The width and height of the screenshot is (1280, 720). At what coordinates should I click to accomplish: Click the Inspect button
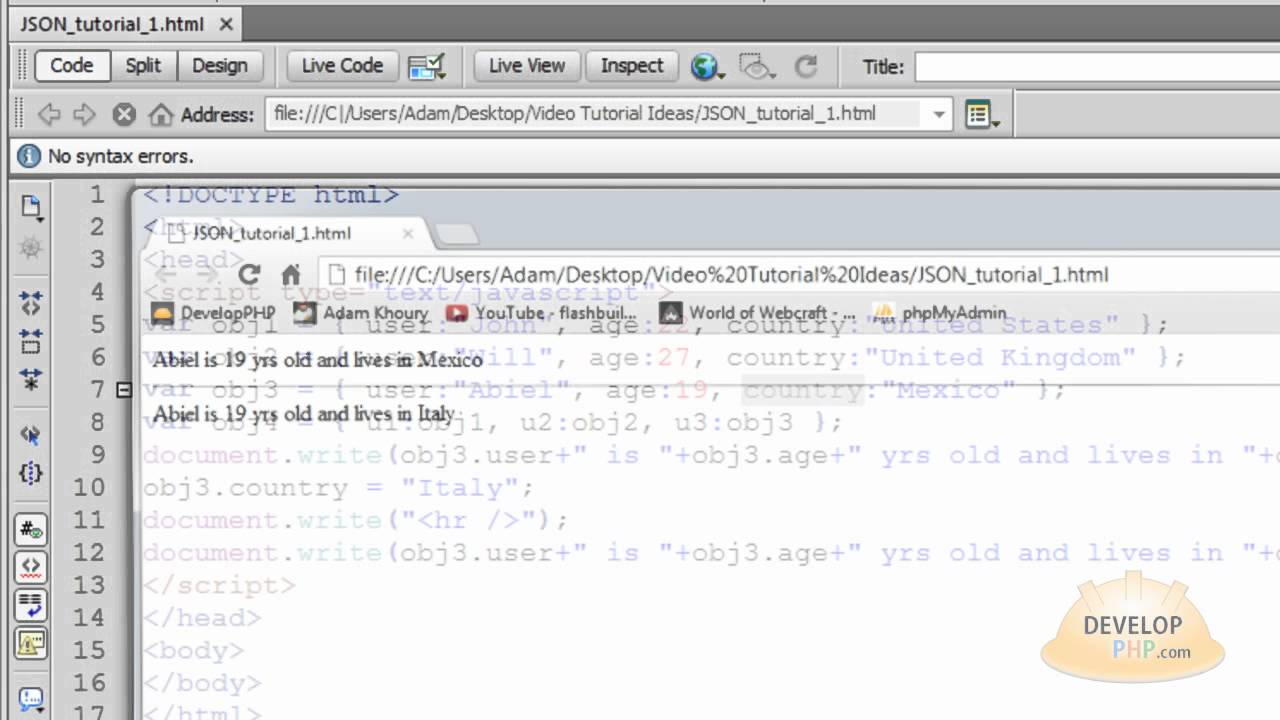click(631, 65)
